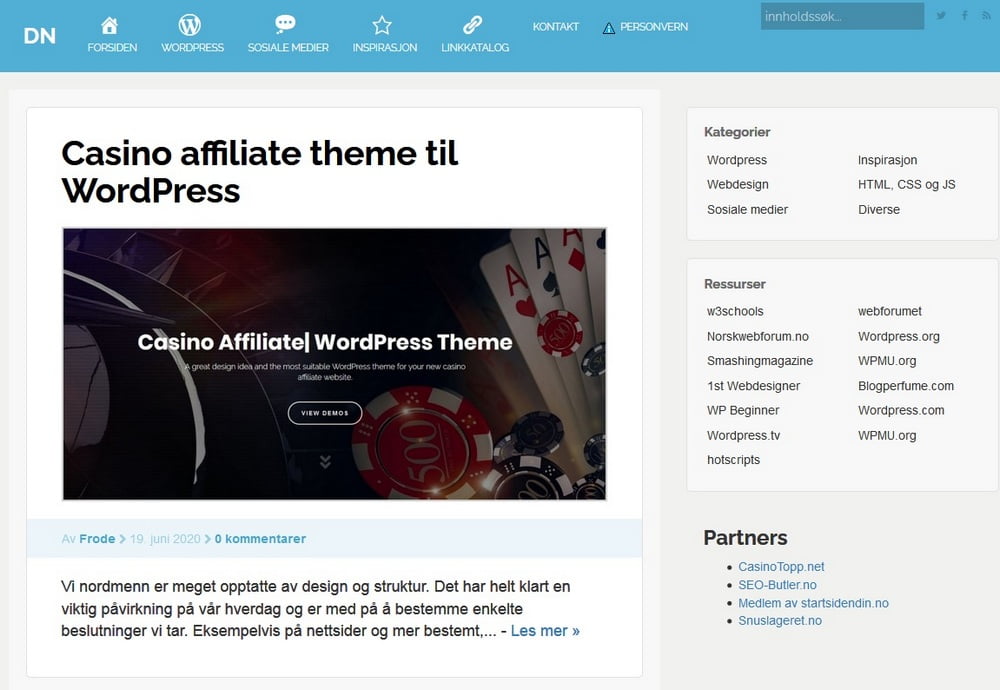Open the Wordpress.org resource link

click(x=899, y=336)
